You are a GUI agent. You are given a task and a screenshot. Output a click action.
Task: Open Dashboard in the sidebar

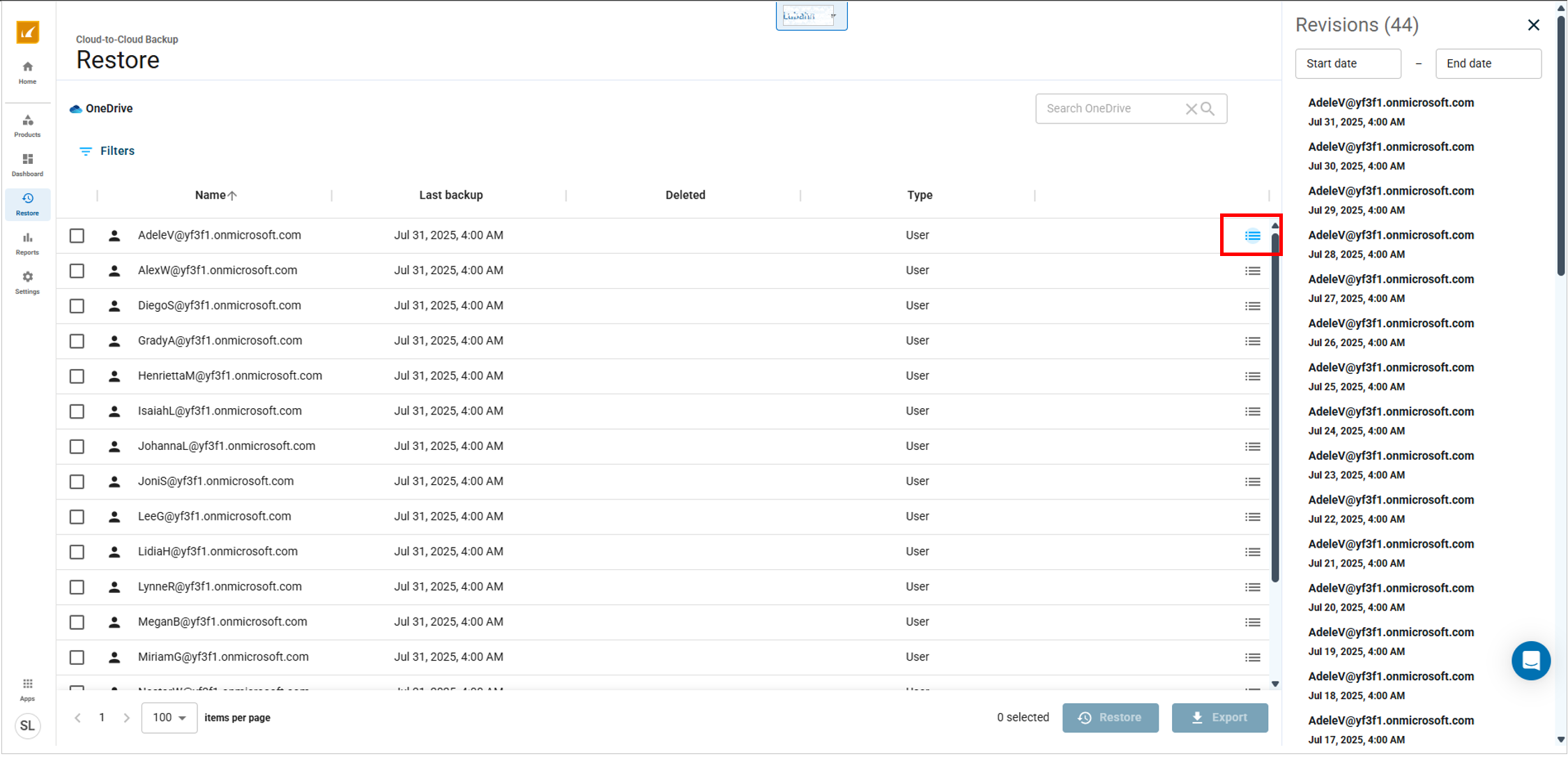point(28,165)
